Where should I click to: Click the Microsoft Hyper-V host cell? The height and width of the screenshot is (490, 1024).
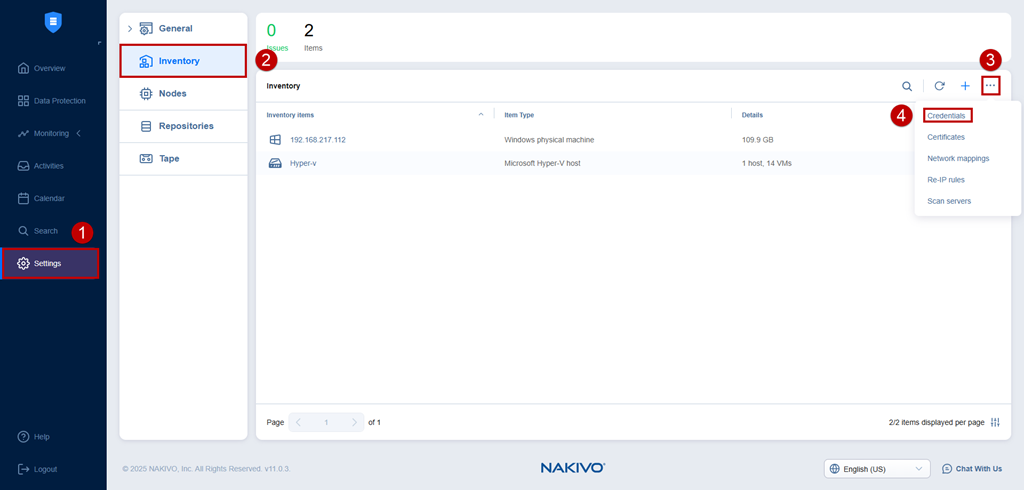(542, 163)
